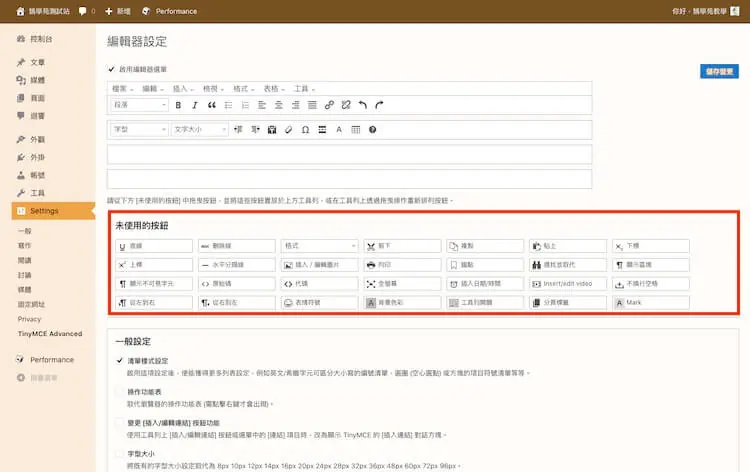Toggle the 啟用編輯器選單 checkbox
Viewport: 750px width, 472px height.
point(111,69)
